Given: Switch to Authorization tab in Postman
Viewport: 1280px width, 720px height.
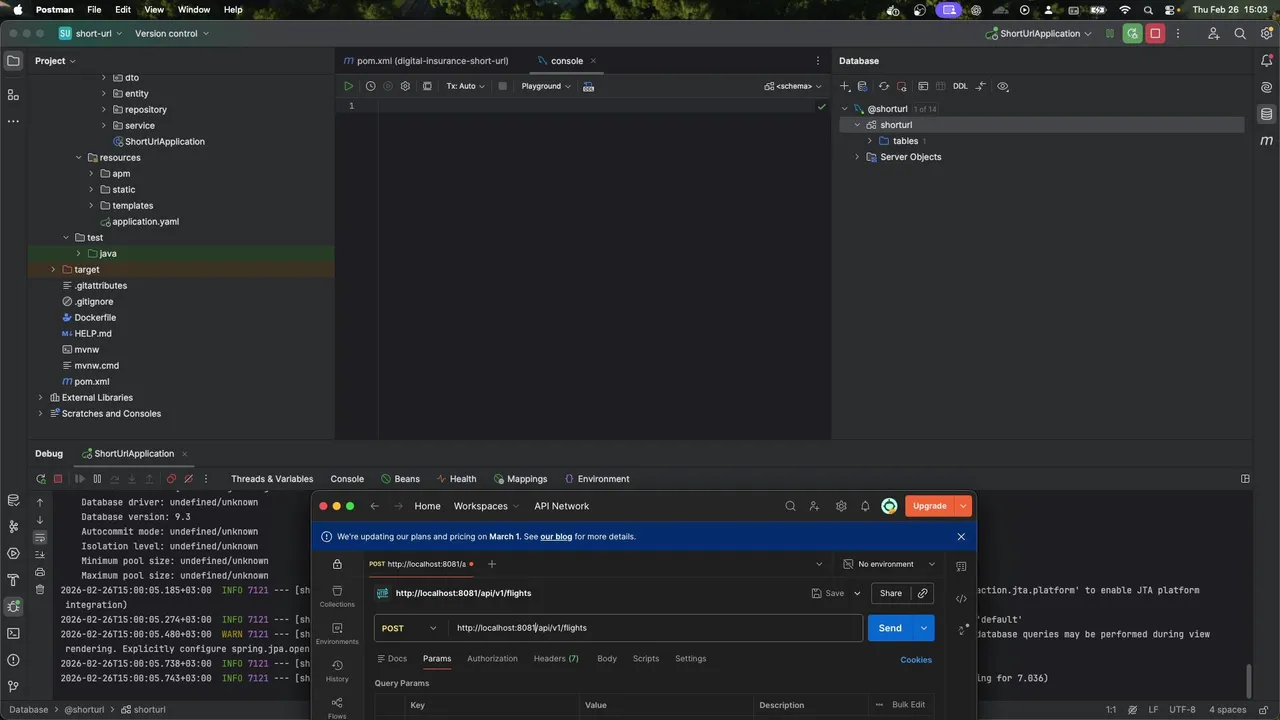Looking at the screenshot, I should pos(492,659).
